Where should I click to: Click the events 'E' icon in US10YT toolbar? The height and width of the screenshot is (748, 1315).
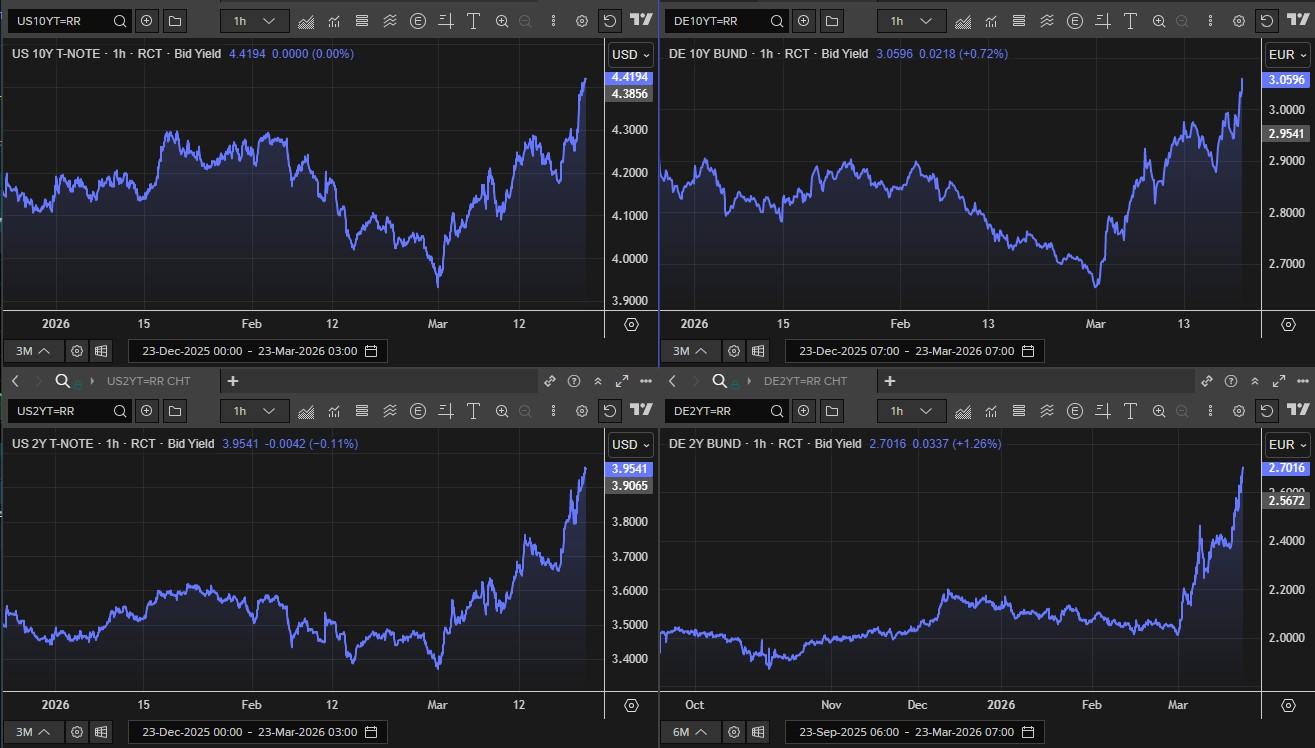[417, 20]
